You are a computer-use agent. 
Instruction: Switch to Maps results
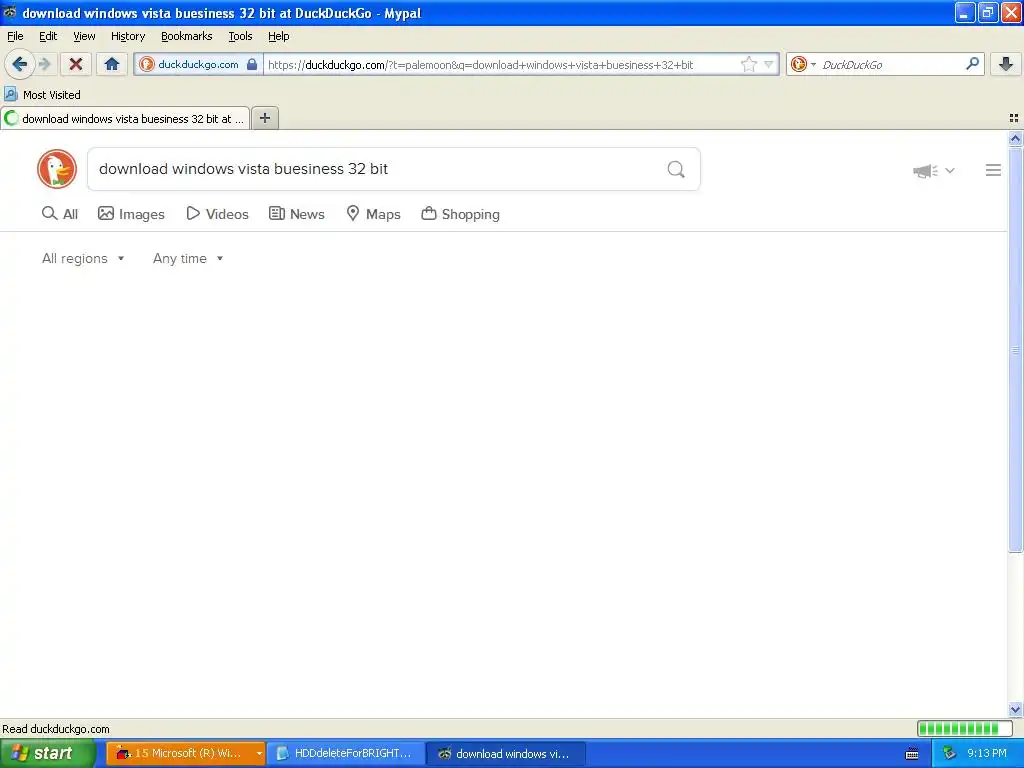[x=373, y=214]
